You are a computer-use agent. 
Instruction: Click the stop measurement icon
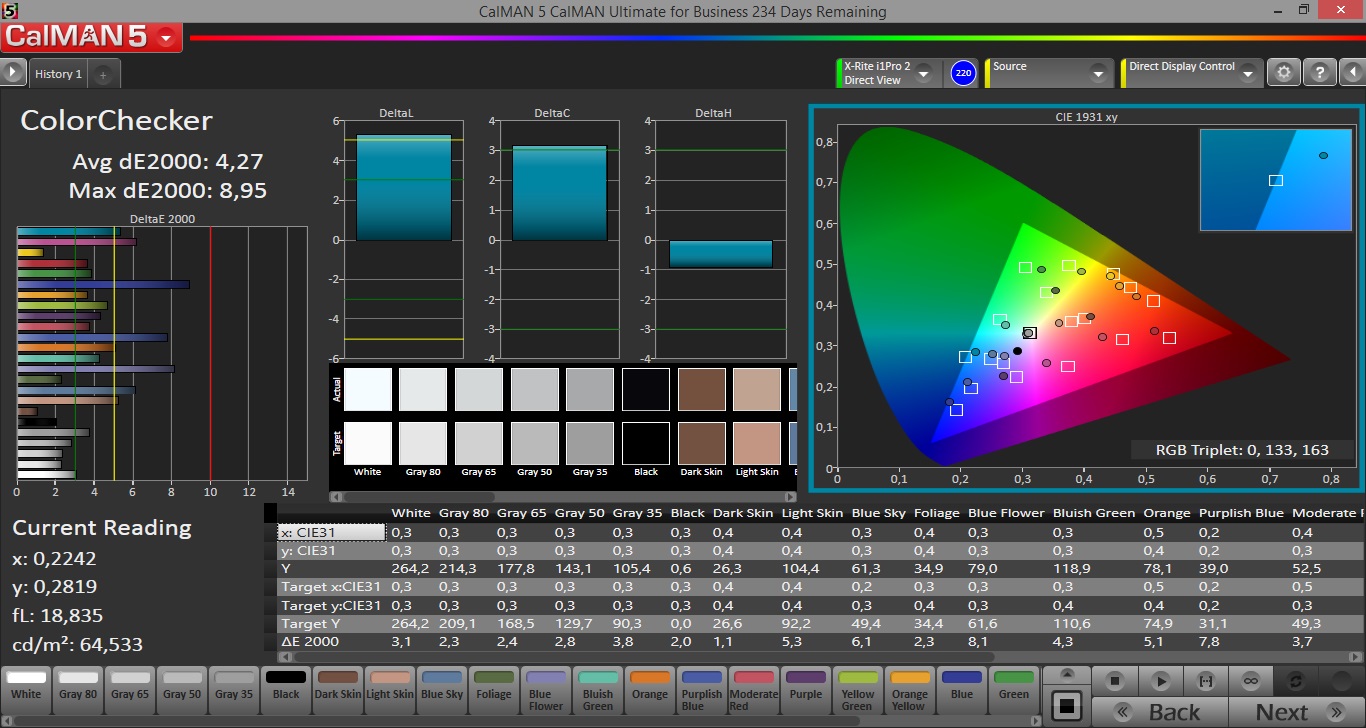(x=1114, y=681)
